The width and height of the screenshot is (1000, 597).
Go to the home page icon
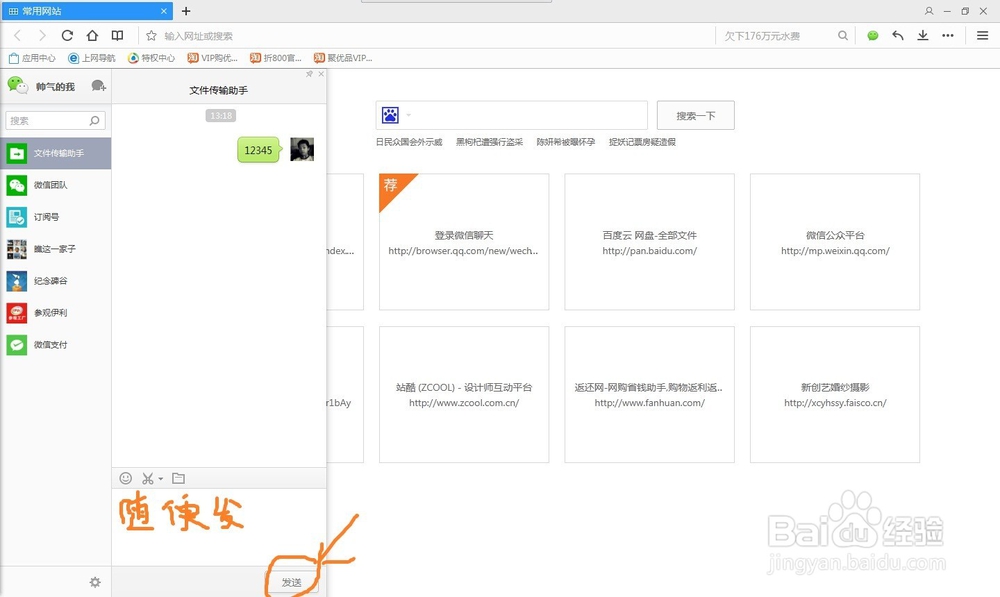pos(92,36)
